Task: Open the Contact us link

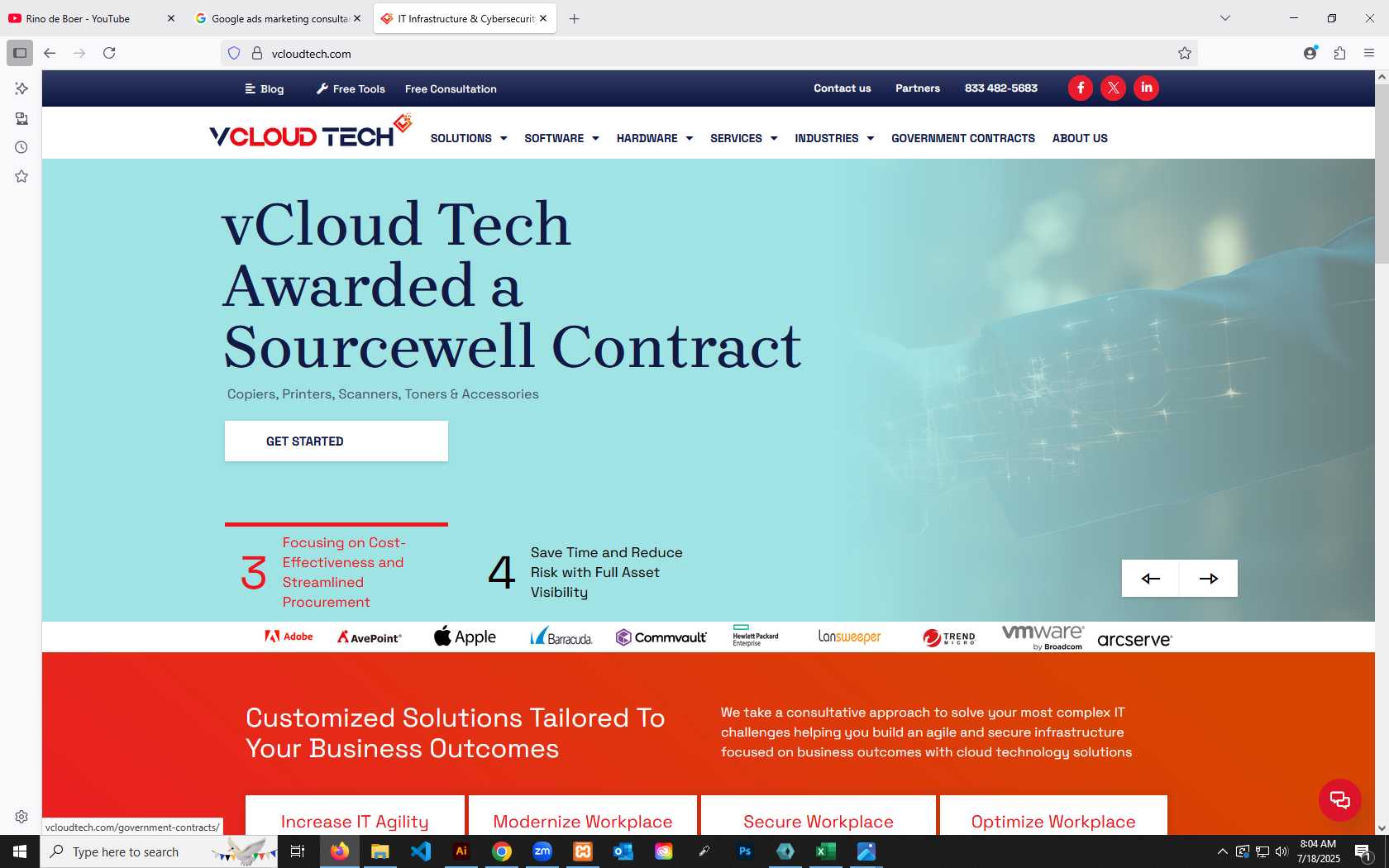Action: click(842, 88)
